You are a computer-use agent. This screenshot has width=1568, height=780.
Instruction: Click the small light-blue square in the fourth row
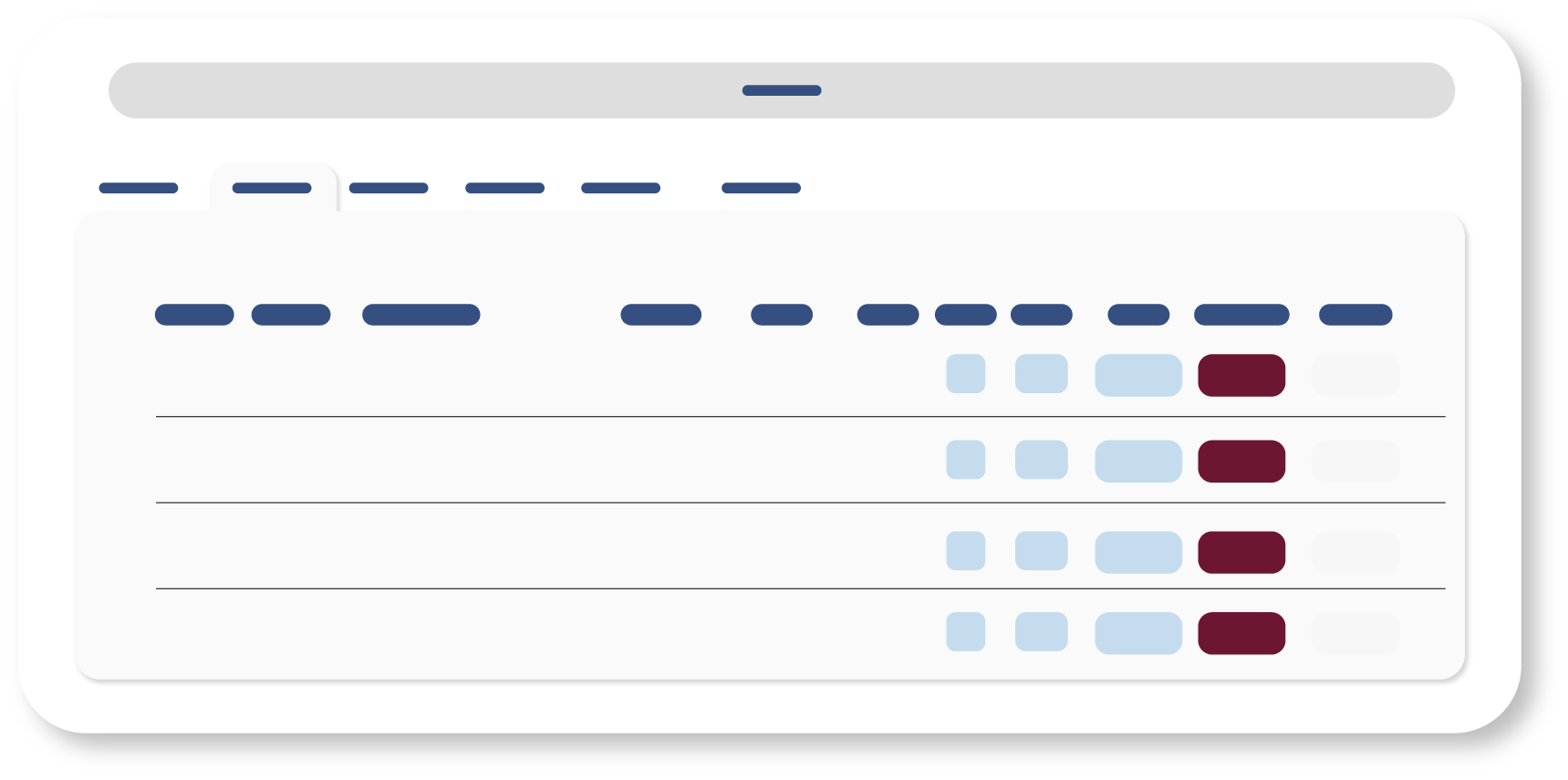point(965,632)
